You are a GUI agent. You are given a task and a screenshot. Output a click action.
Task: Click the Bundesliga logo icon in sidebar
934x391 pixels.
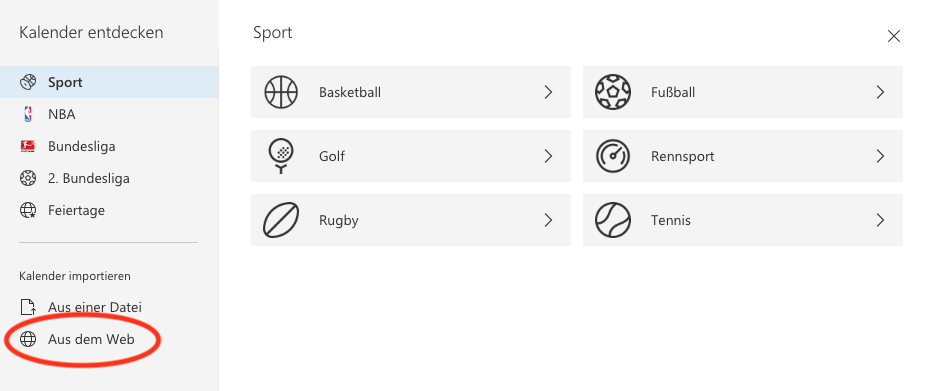click(28, 146)
